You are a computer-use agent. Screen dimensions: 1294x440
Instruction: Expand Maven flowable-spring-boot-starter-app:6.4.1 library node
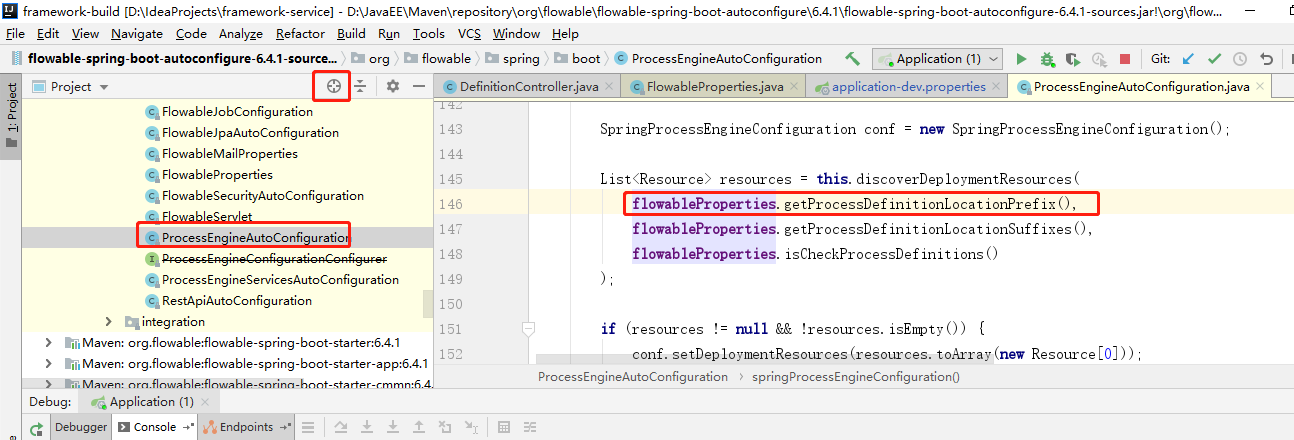pos(49,364)
